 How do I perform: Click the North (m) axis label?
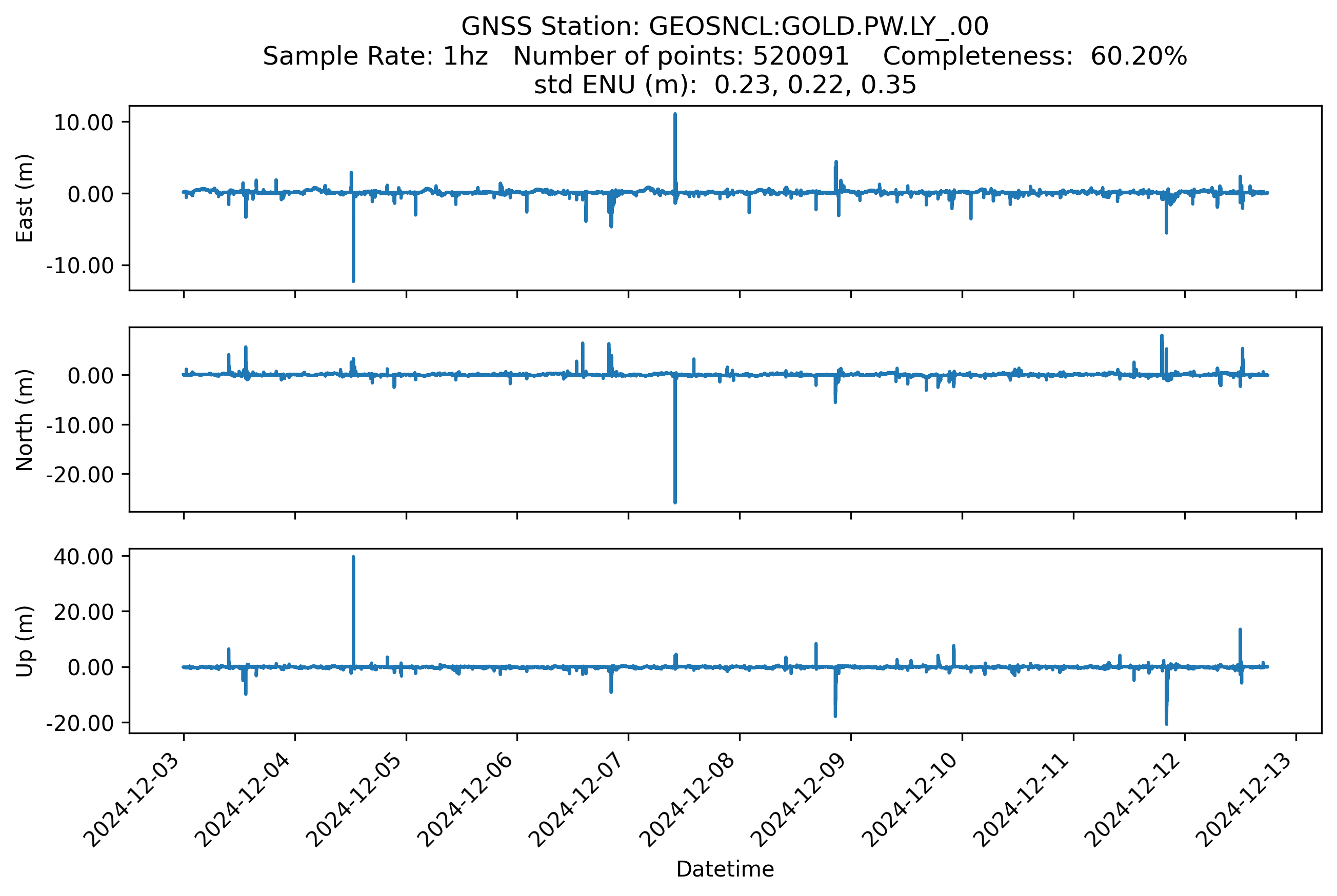[x=25, y=419]
